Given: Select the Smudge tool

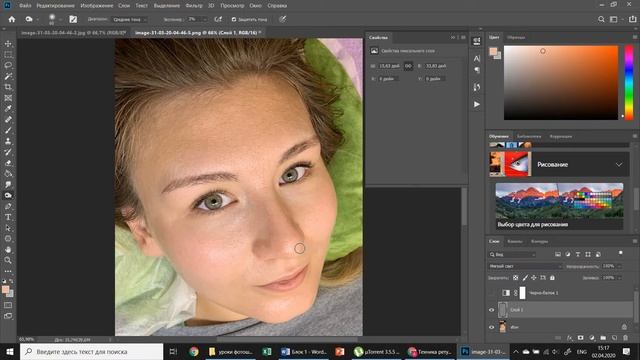Looking at the screenshot, I should [x=8, y=184].
